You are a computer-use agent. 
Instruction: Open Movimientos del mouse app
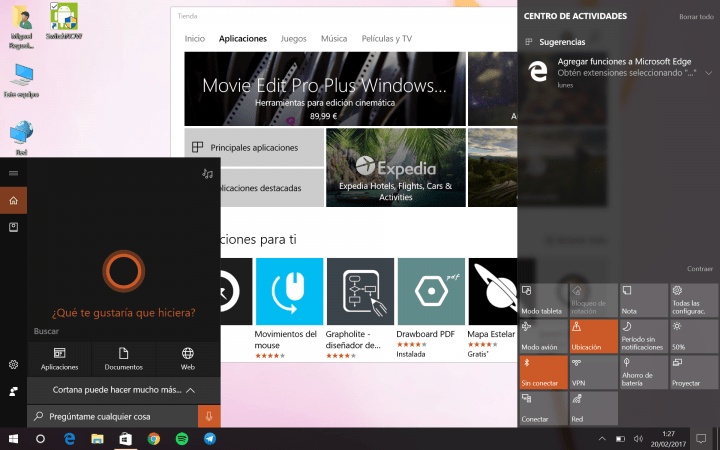point(289,308)
